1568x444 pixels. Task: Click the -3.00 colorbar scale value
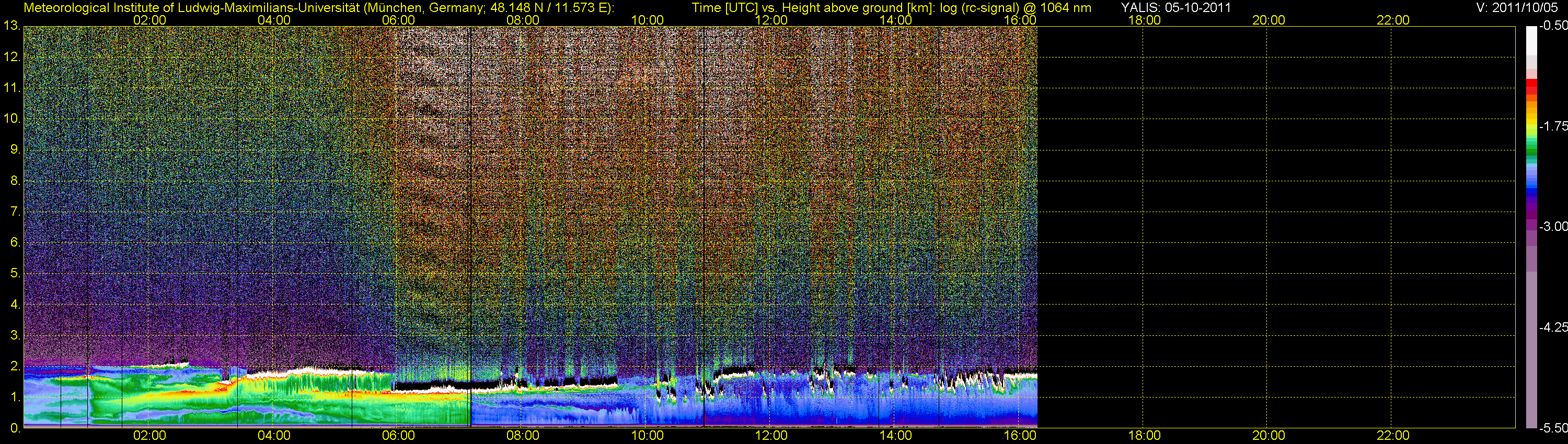(x=1553, y=226)
